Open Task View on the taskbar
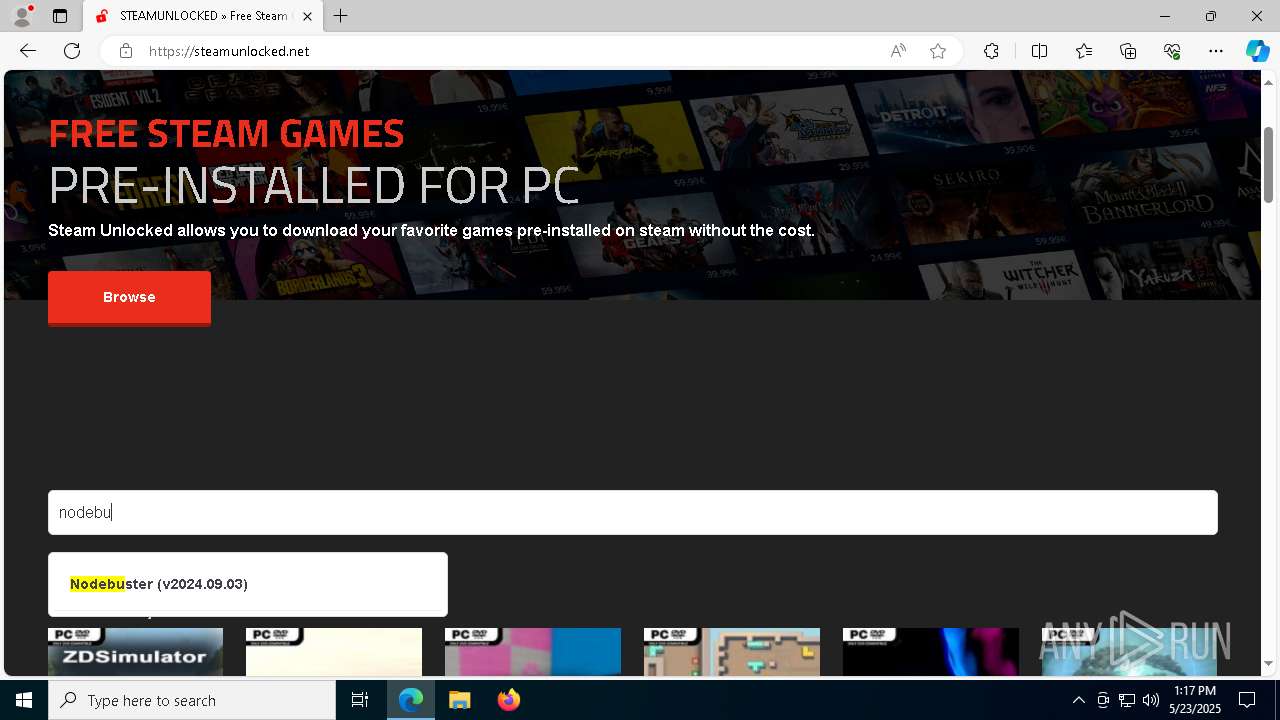The height and width of the screenshot is (720, 1280). 360,700
